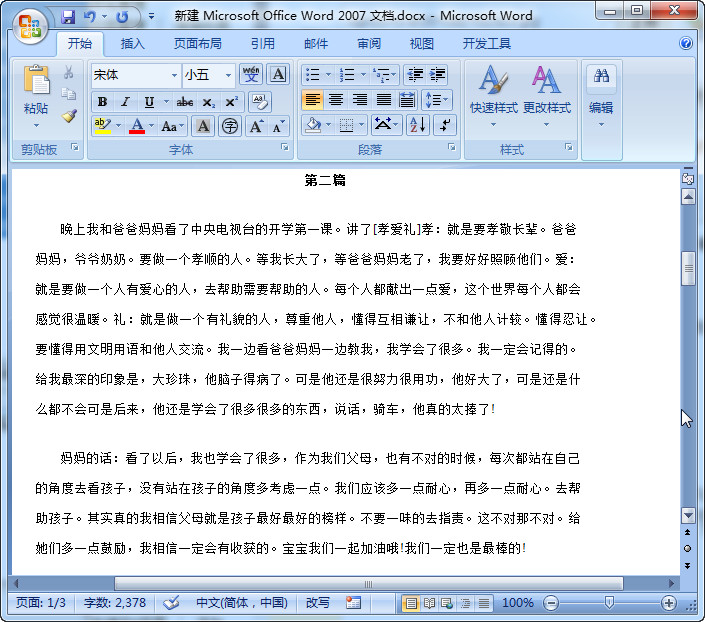Switch to the 视图 tab
Screen dimensions: 705x622
(422, 44)
